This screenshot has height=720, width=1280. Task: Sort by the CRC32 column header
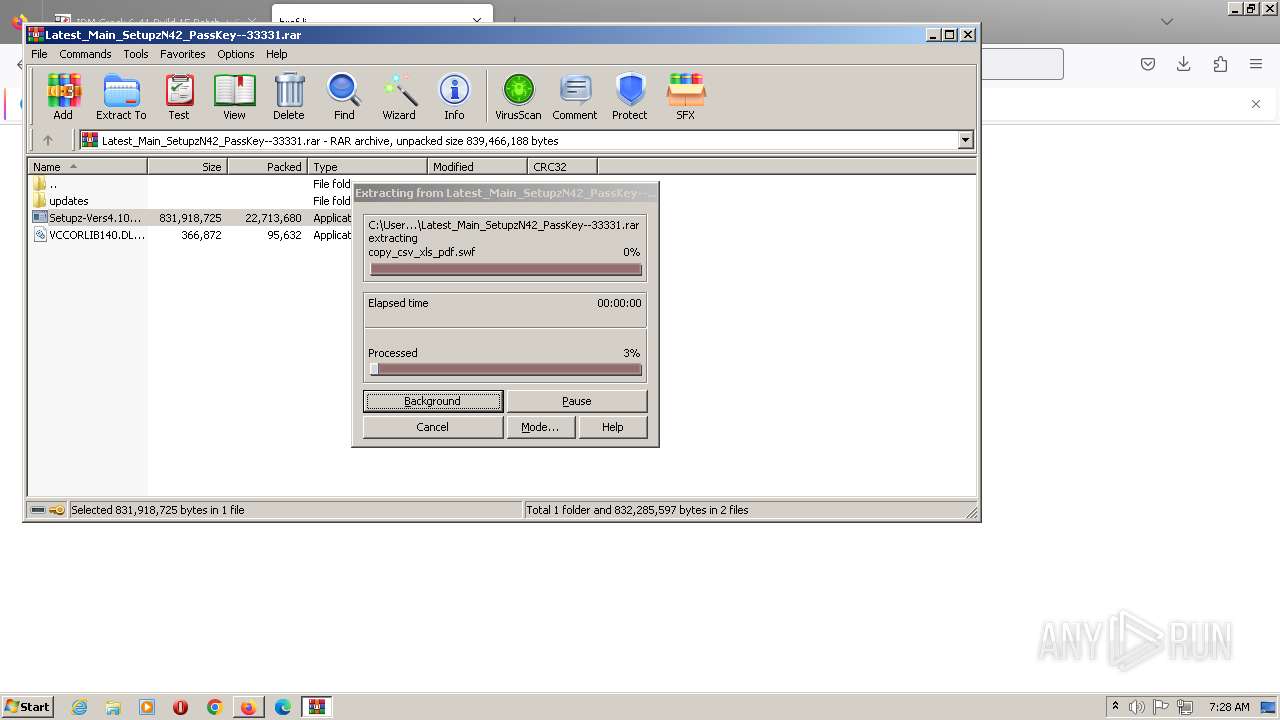[x=562, y=167]
